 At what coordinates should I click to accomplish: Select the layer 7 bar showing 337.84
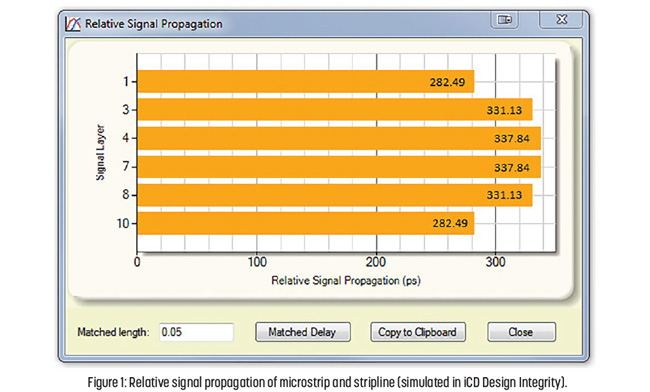click(x=339, y=167)
